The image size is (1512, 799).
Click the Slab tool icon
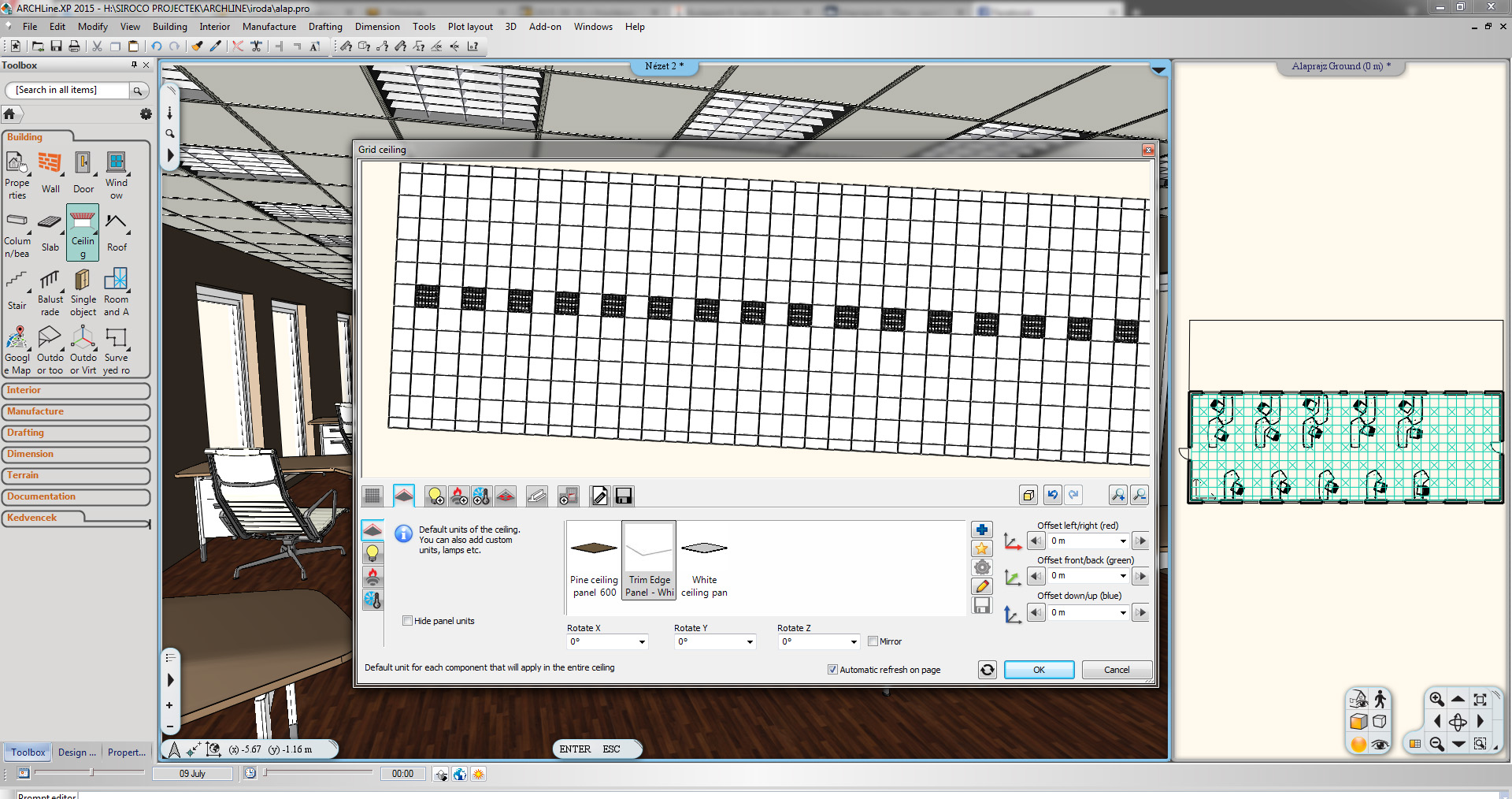point(50,232)
